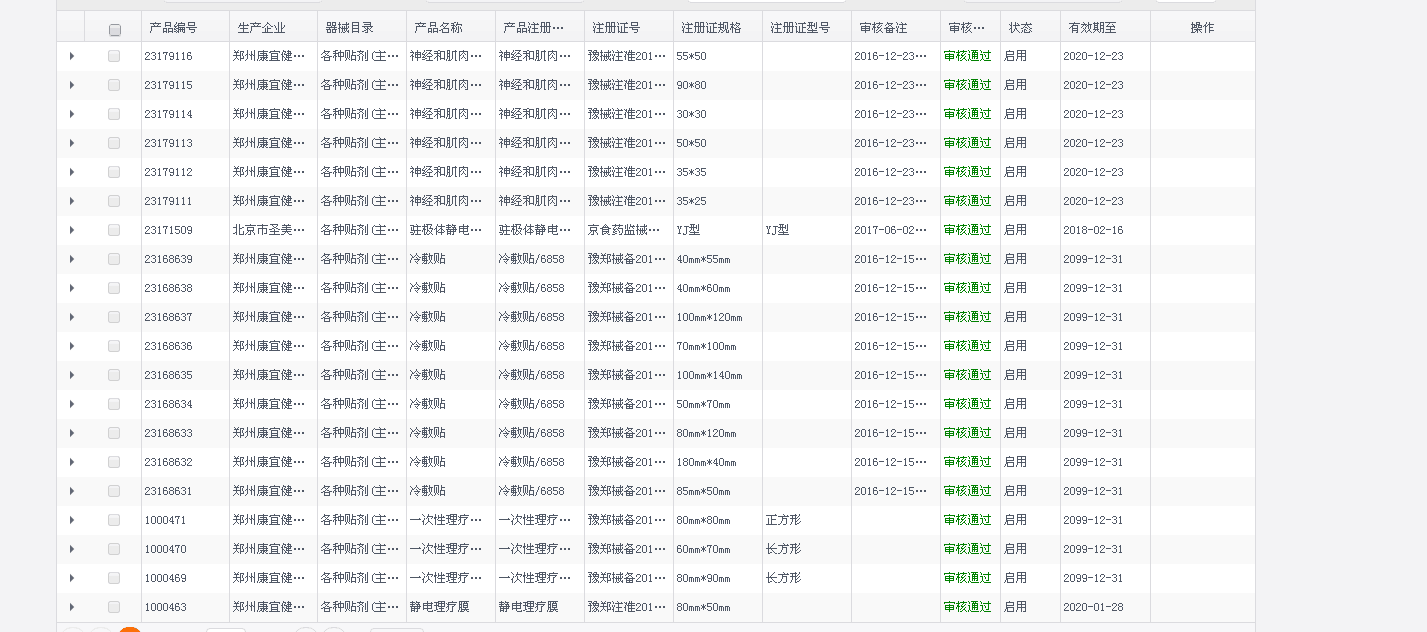Screen dimensions: 1427x632
Task: Expand row arrow for product 1000471
Action: pos(71,520)
